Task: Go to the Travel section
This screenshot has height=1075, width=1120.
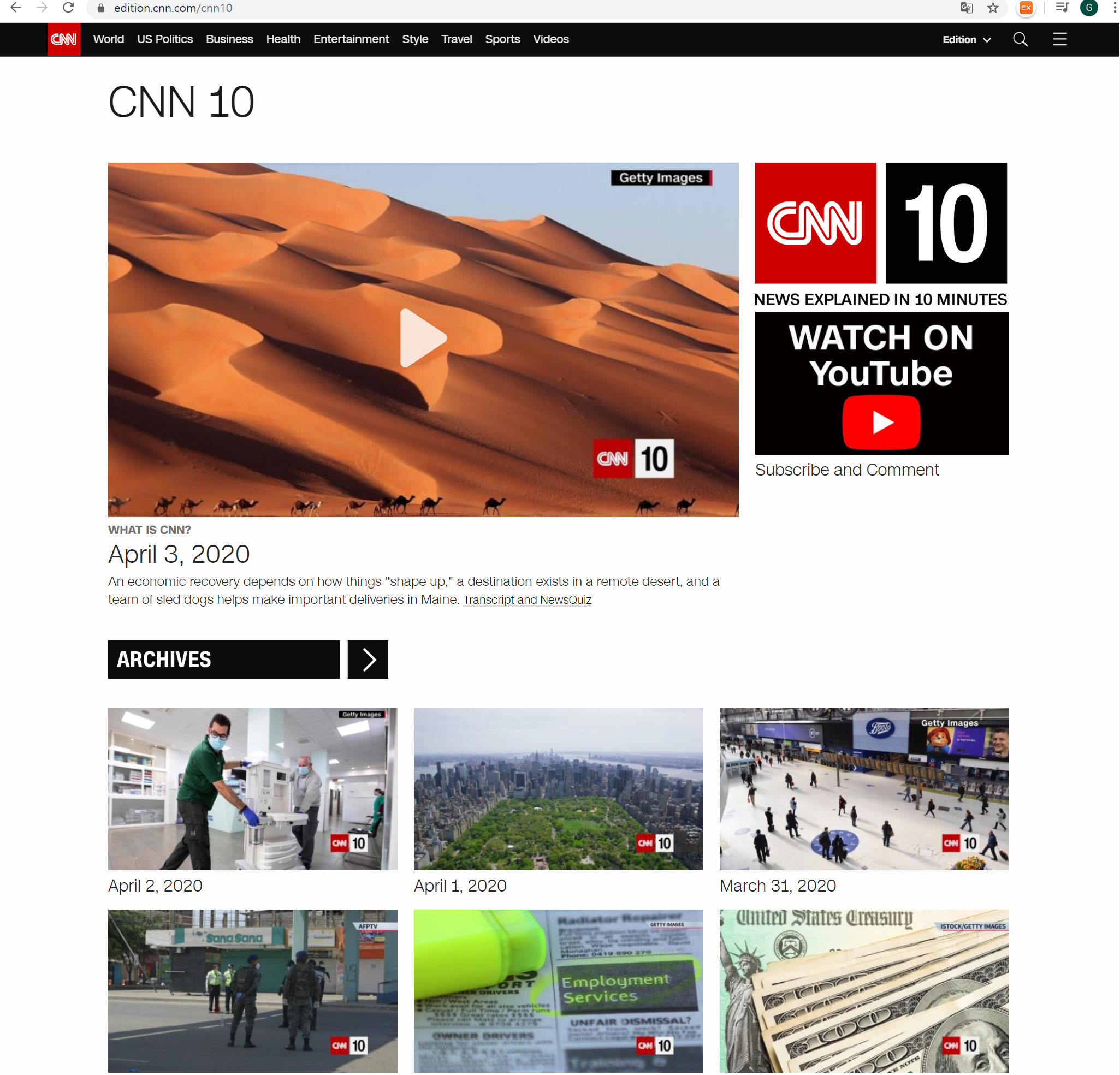Action: (457, 39)
